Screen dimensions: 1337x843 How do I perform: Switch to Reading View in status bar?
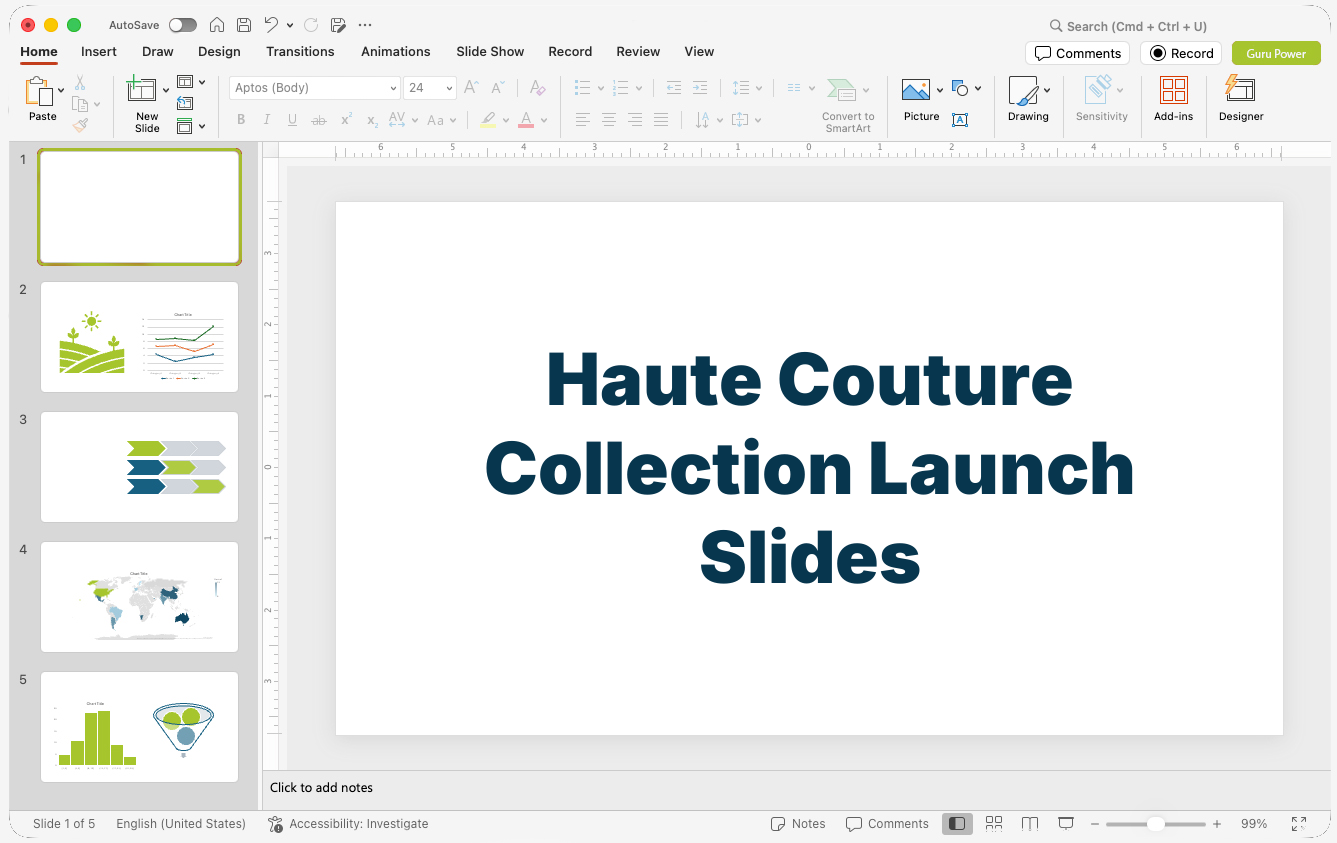(x=1030, y=824)
